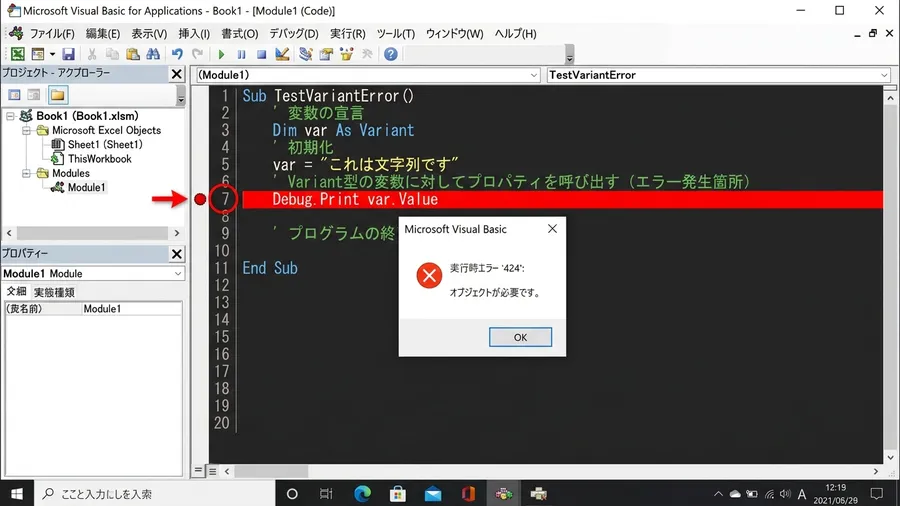Collapse the Modules folder expander

coord(26,173)
